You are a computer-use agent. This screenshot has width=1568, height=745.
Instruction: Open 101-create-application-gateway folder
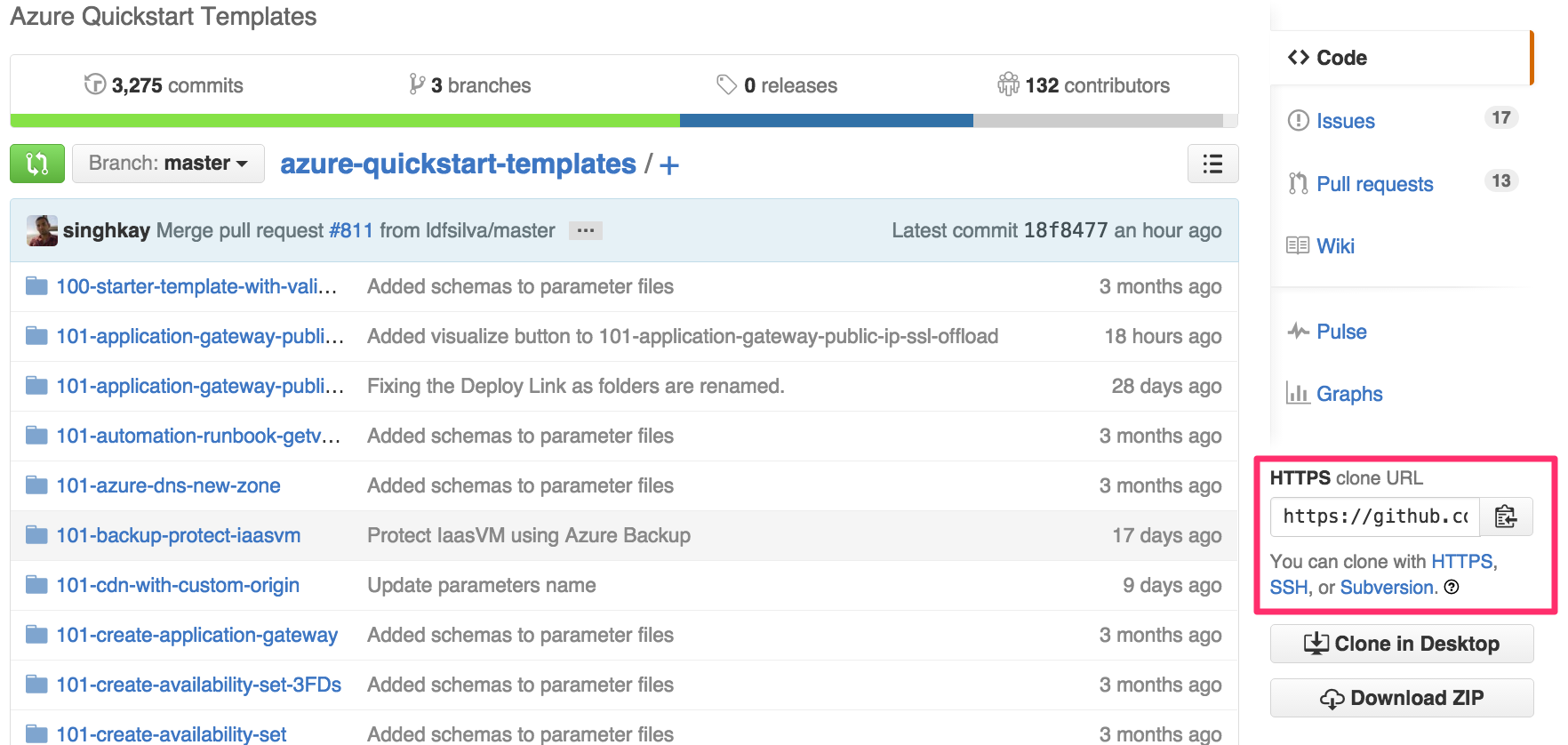tap(196, 635)
